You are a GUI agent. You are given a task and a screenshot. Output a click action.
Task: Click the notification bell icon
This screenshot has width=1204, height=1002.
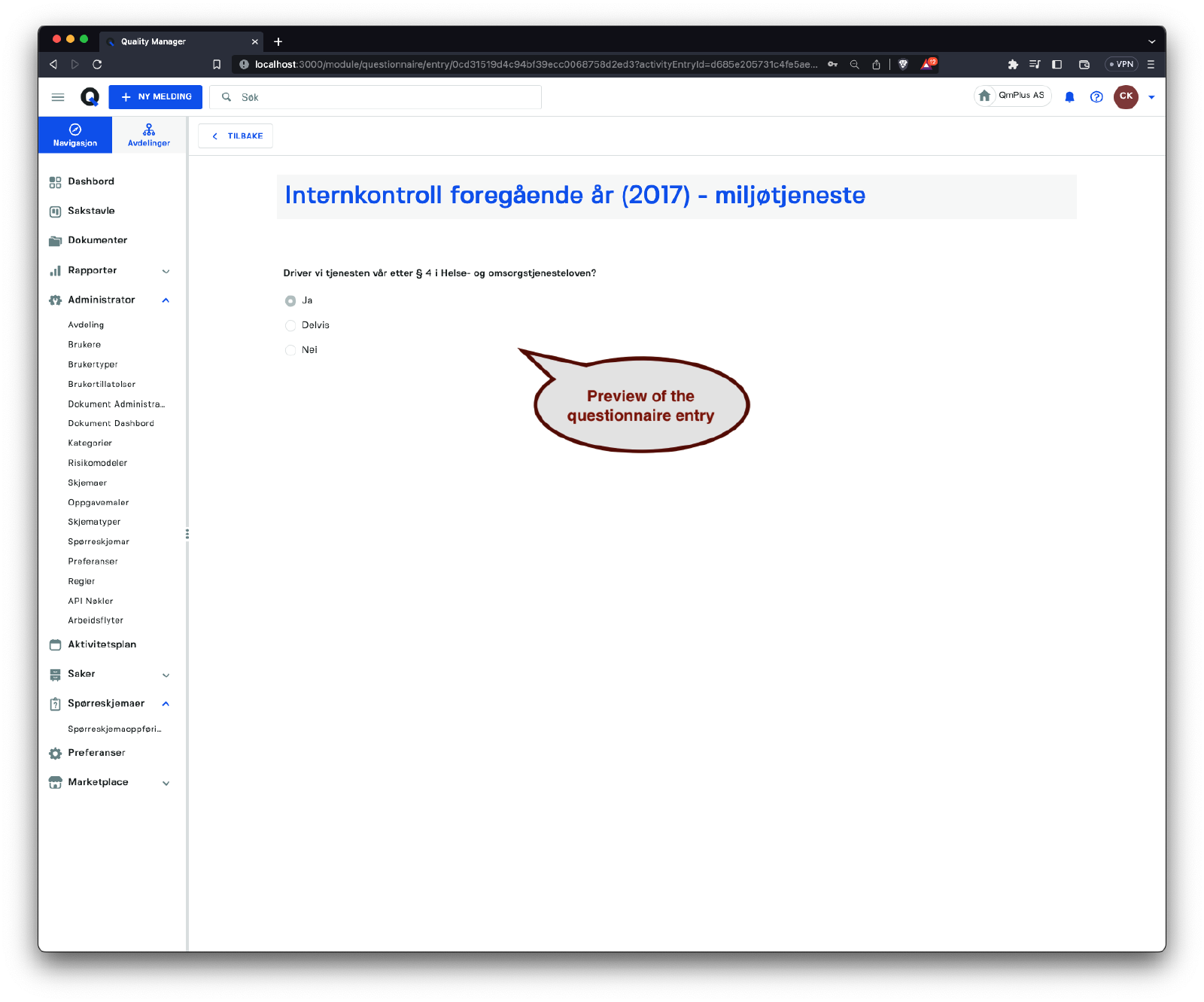(1069, 97)
